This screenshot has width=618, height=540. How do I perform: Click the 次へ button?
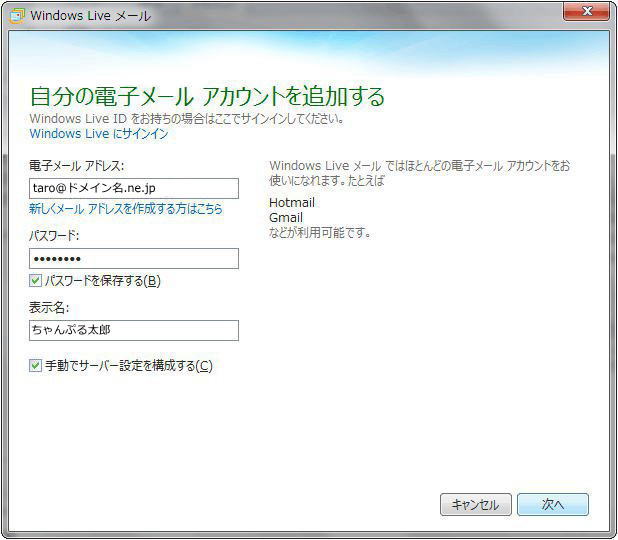pyautogui.click(x=553, y=505)
